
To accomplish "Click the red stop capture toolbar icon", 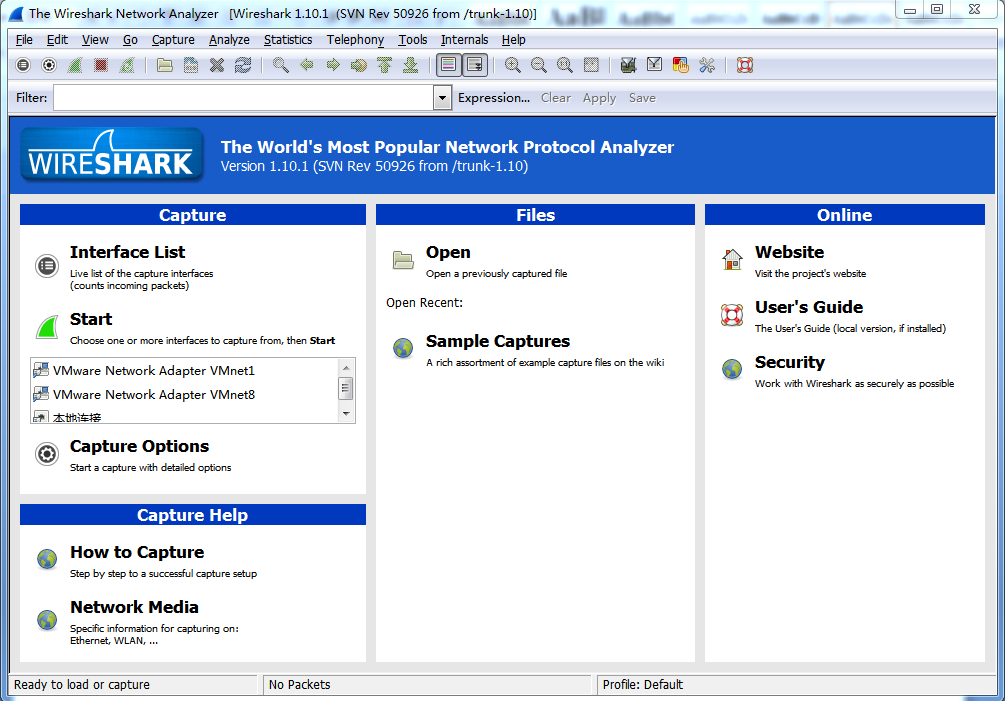I will [x=101, y=65].
